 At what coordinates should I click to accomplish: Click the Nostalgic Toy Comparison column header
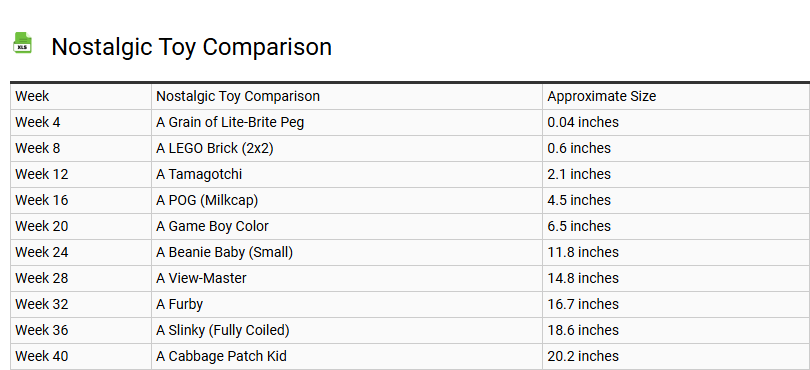click(x=347, y=97)
